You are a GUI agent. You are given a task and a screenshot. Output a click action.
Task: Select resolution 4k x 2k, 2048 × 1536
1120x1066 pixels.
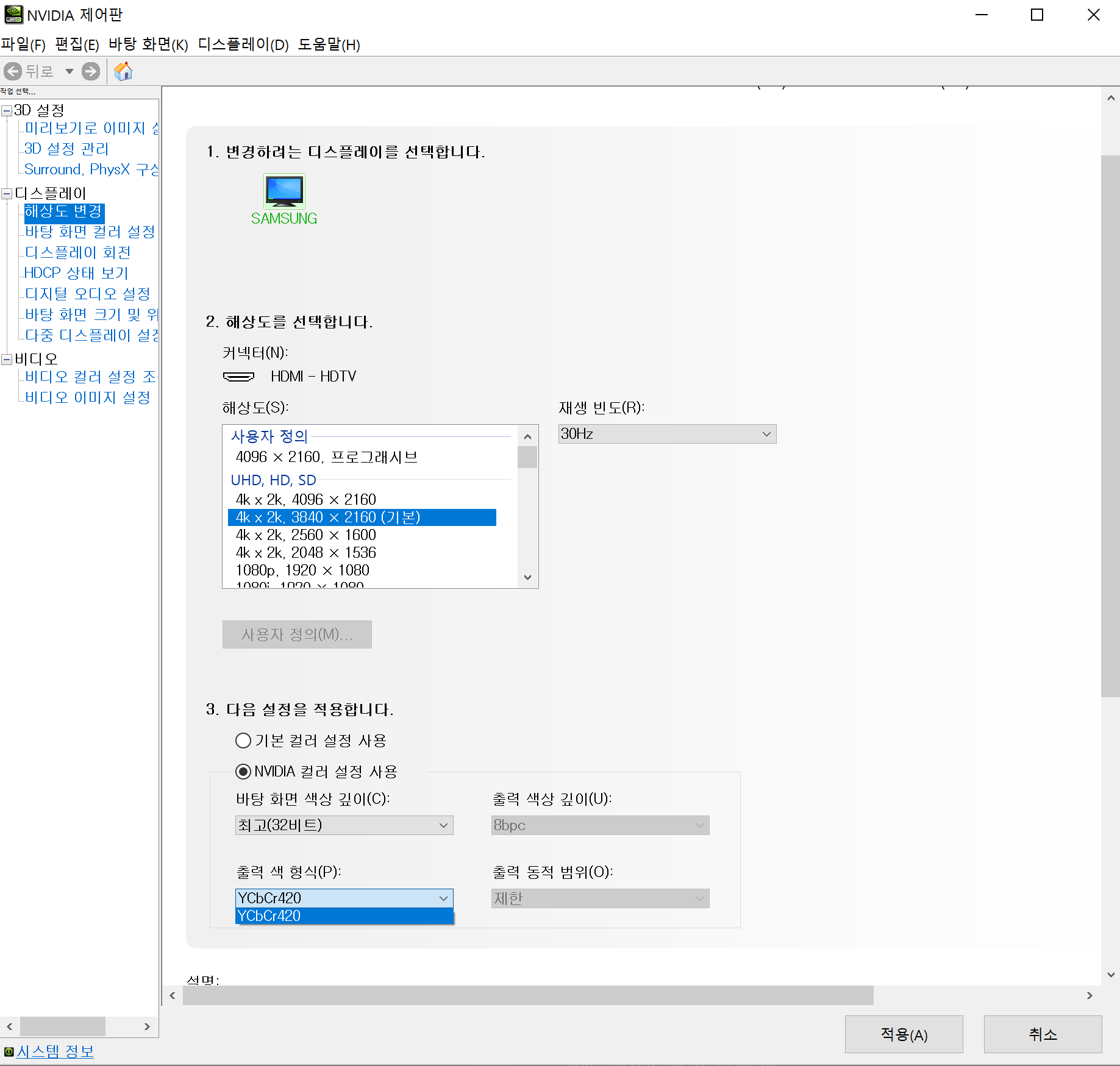306,553
